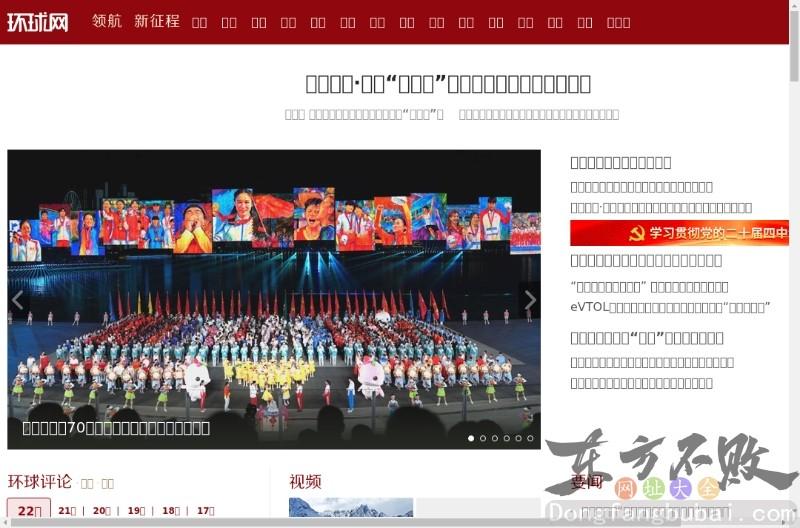Viewport: 800px width, 528px height.
Task: Open the 视频 section heading
Action: (305, 482)
